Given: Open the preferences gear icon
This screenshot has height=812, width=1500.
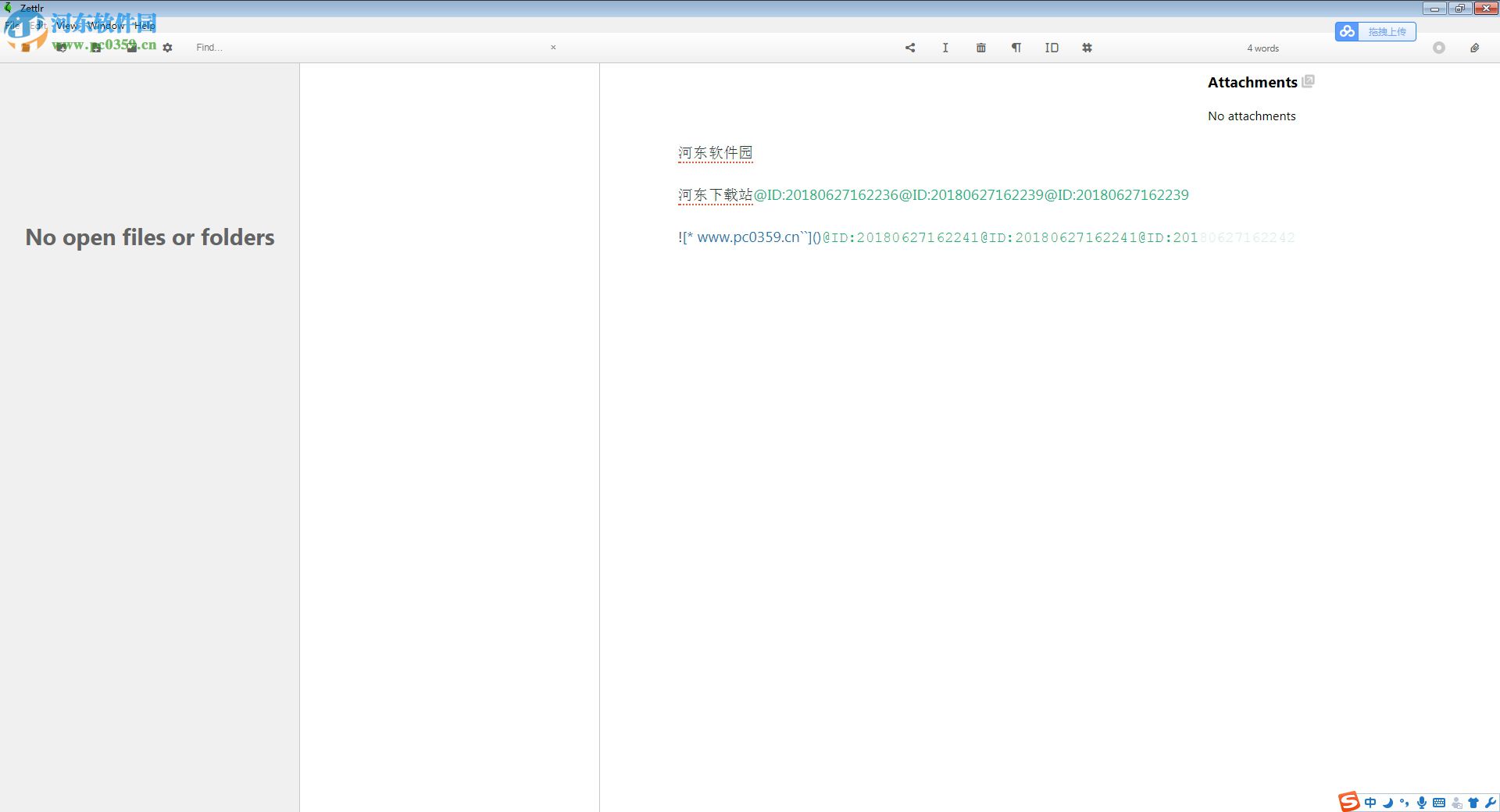Looking at the screenshot, I should click(x=167, y=48).
